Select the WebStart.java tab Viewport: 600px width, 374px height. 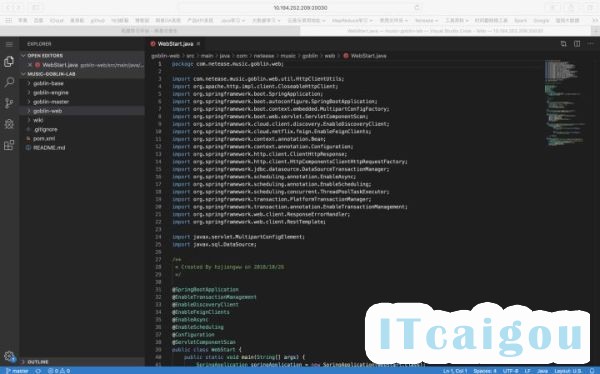(176, 44)
